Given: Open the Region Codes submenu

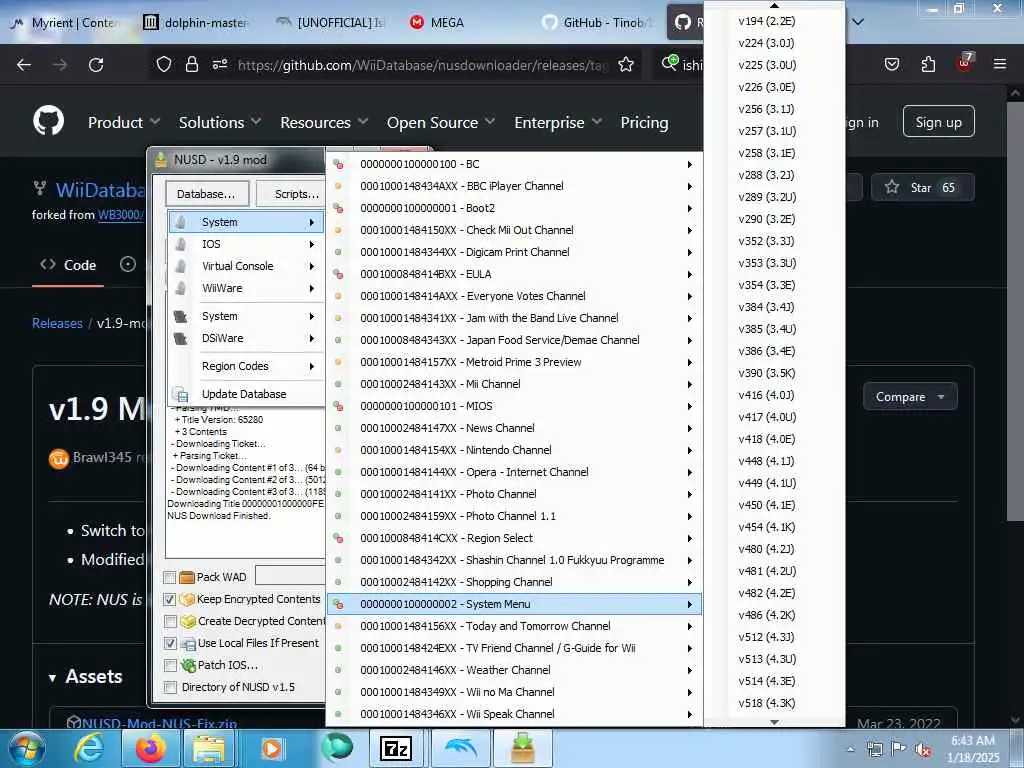Looking at the screenshot, I should 246,366.
